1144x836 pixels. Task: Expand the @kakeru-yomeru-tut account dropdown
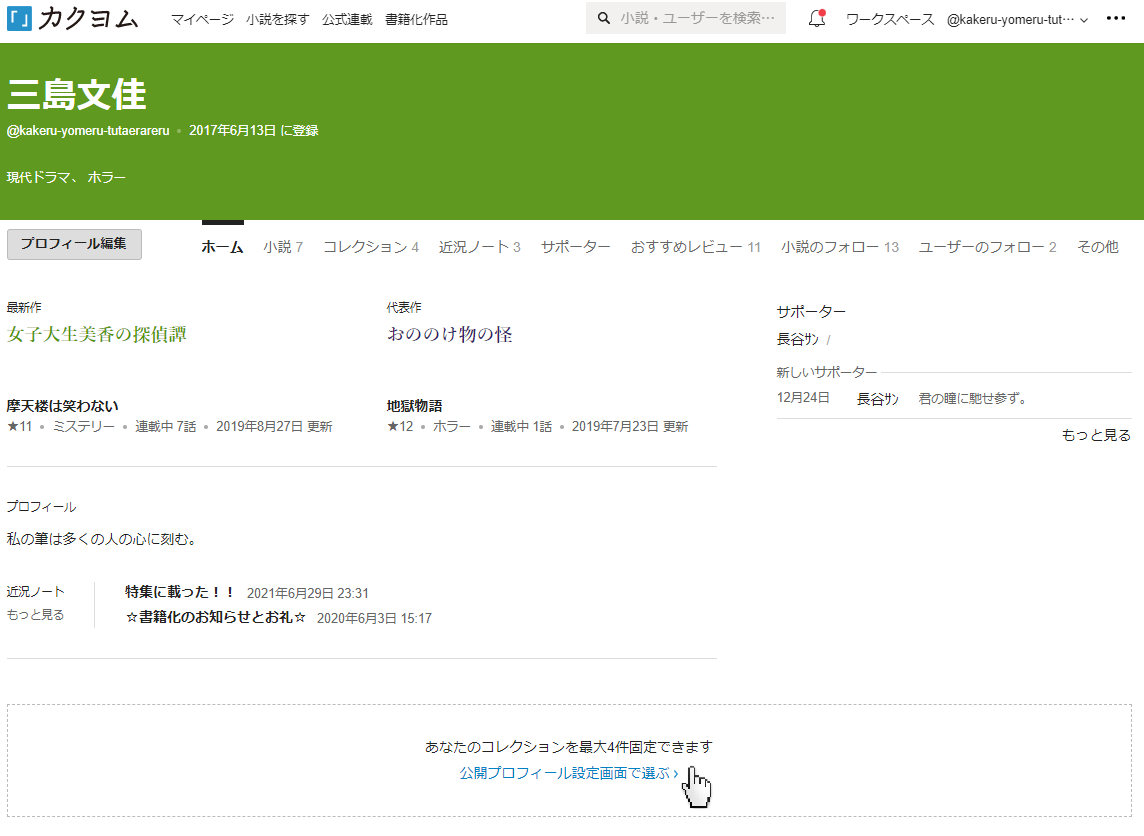click(1017, 20)
